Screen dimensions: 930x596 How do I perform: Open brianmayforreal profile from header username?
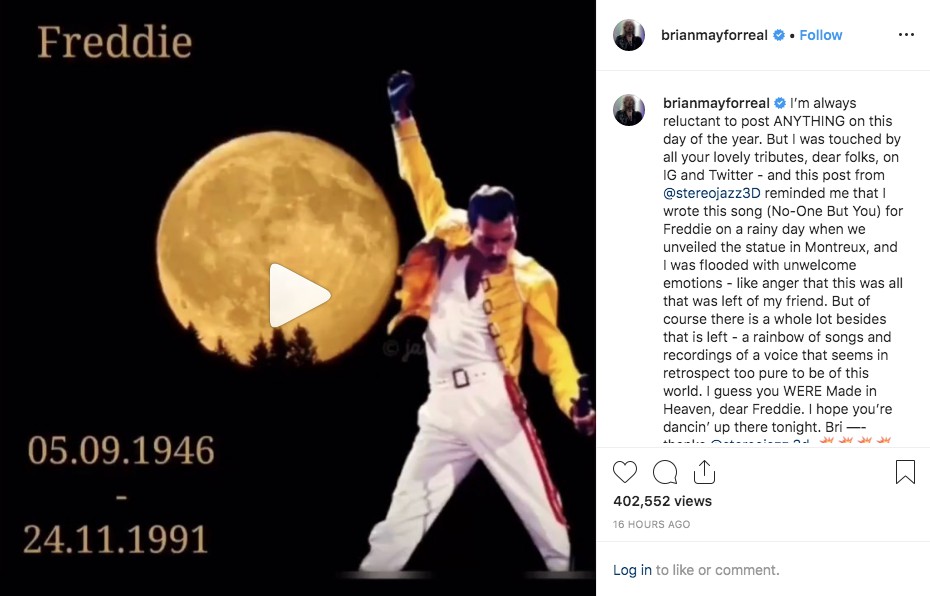coord(714,35)
